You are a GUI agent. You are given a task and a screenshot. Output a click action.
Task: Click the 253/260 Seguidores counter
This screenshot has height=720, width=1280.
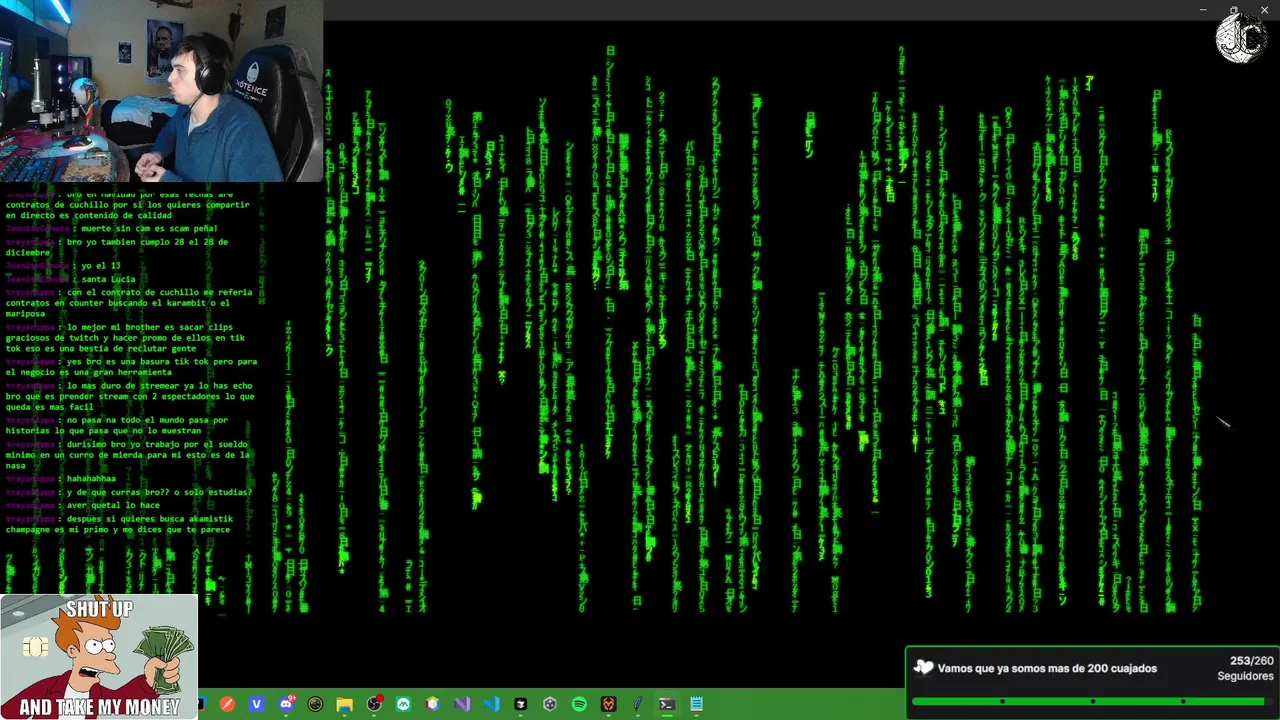point(1246,668)
